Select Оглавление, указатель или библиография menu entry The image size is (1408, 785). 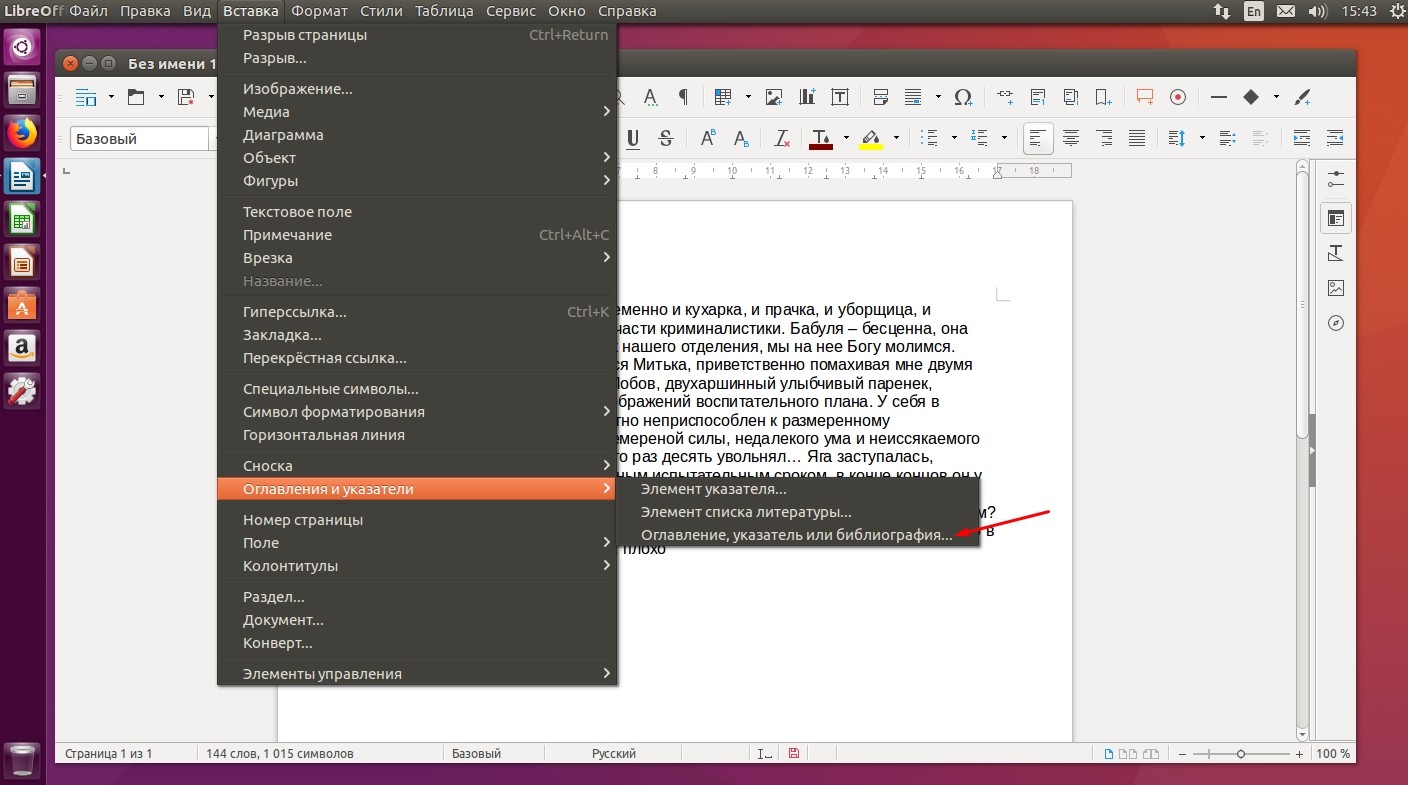[x=797, y=535]
